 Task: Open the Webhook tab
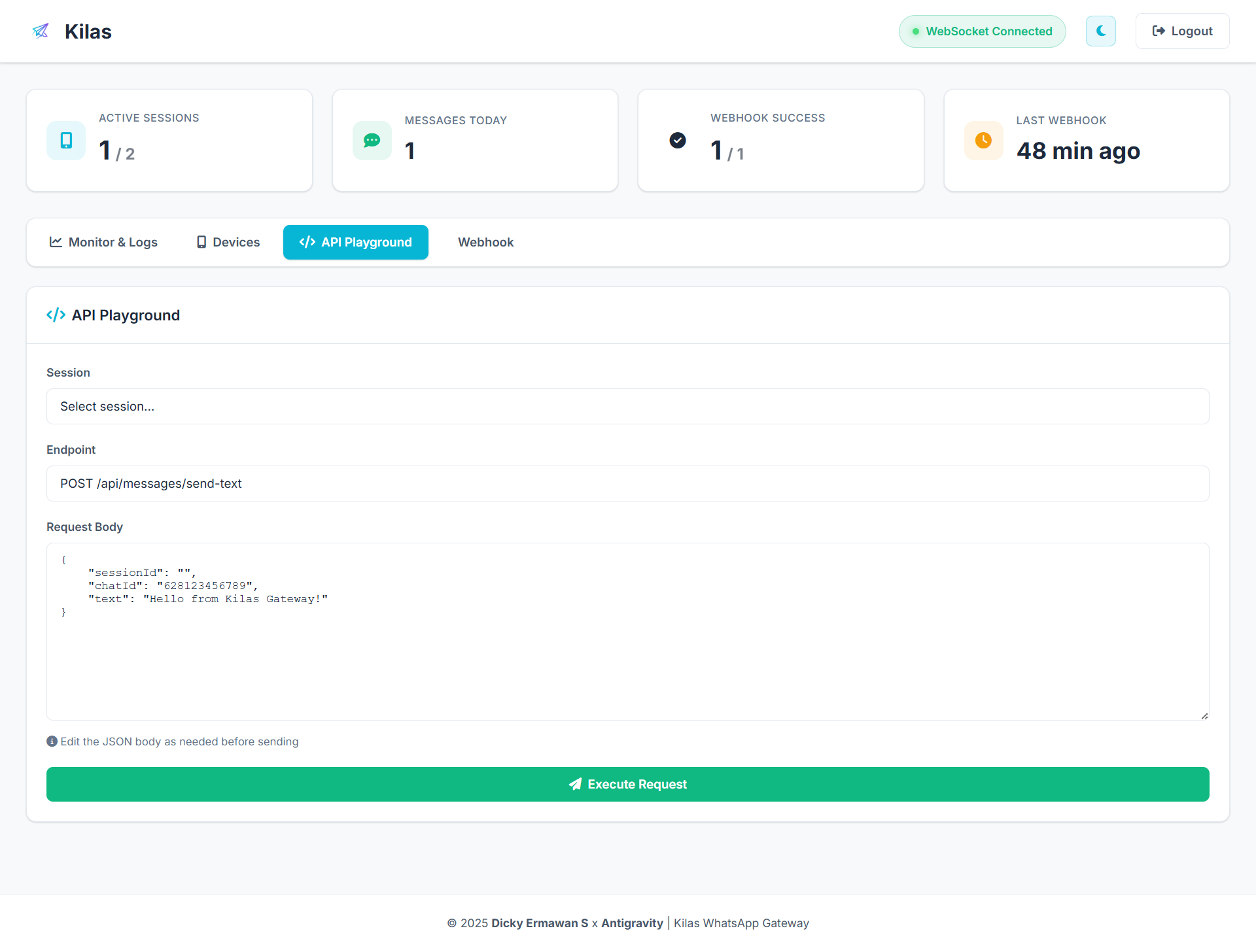(485, 243)
